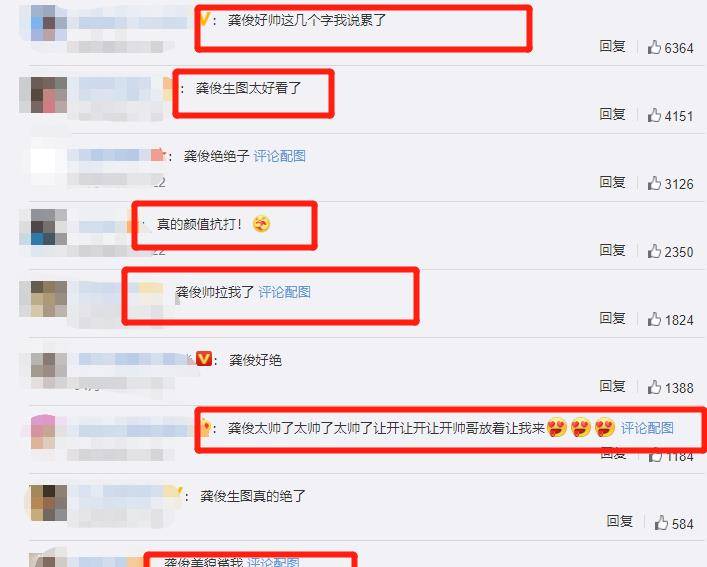707x567 pixels.
Task: Tap thumbs-up beside 1824
Action: (654, 319)
